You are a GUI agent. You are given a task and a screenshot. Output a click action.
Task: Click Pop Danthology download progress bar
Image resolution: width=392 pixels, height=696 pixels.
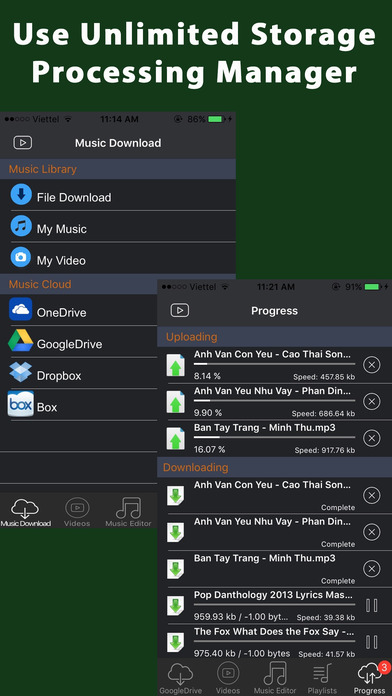tap(274, 604)
